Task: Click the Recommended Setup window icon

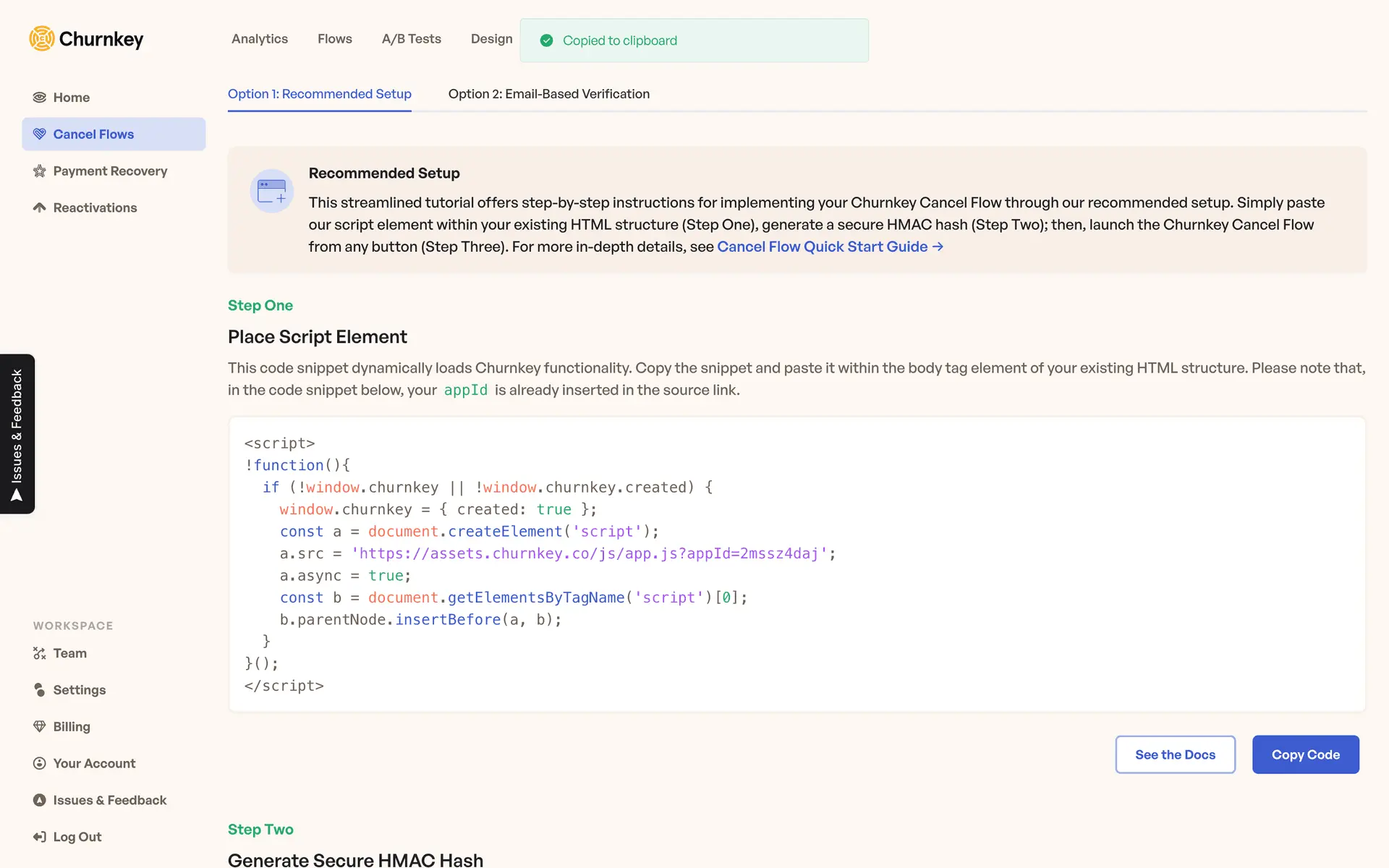Action: (x=272, y=191)
